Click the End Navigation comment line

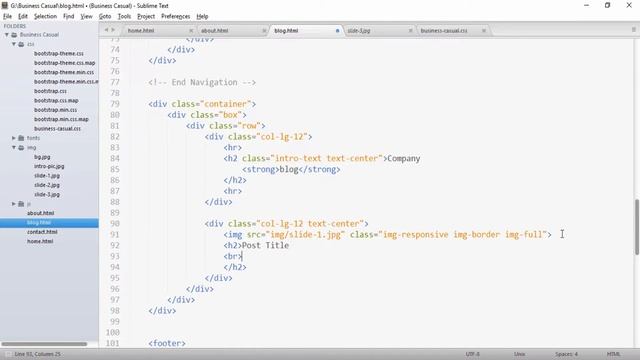pos(202,82)
